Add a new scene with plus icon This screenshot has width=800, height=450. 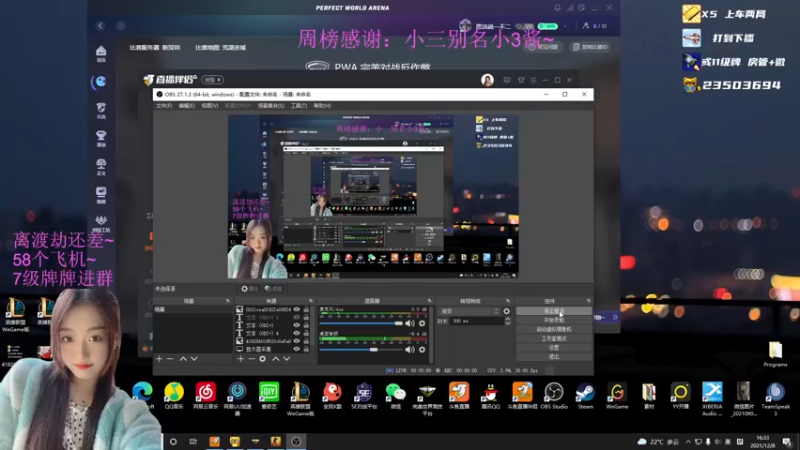(159, 359)
